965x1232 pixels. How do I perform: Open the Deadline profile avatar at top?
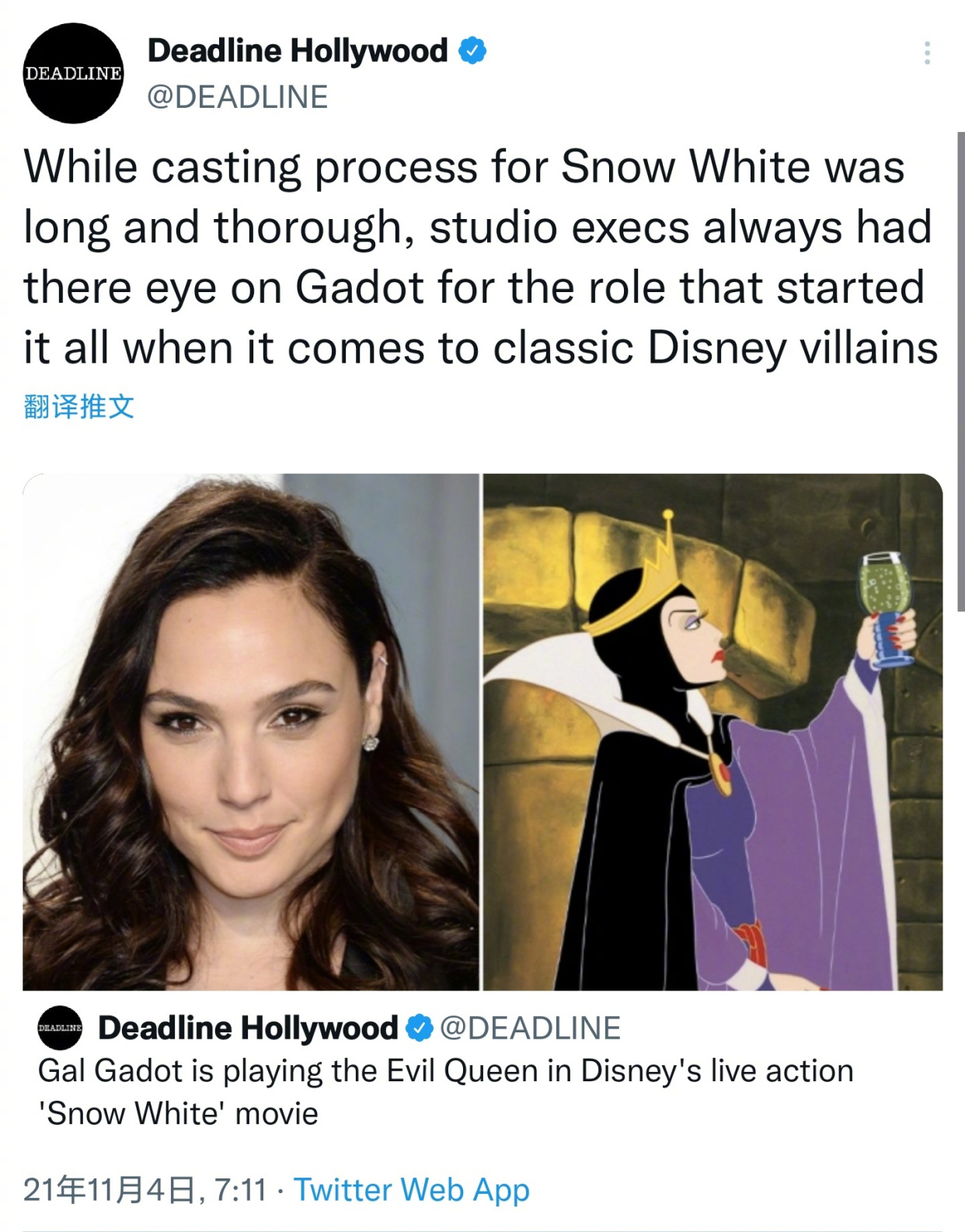(73, 73)
